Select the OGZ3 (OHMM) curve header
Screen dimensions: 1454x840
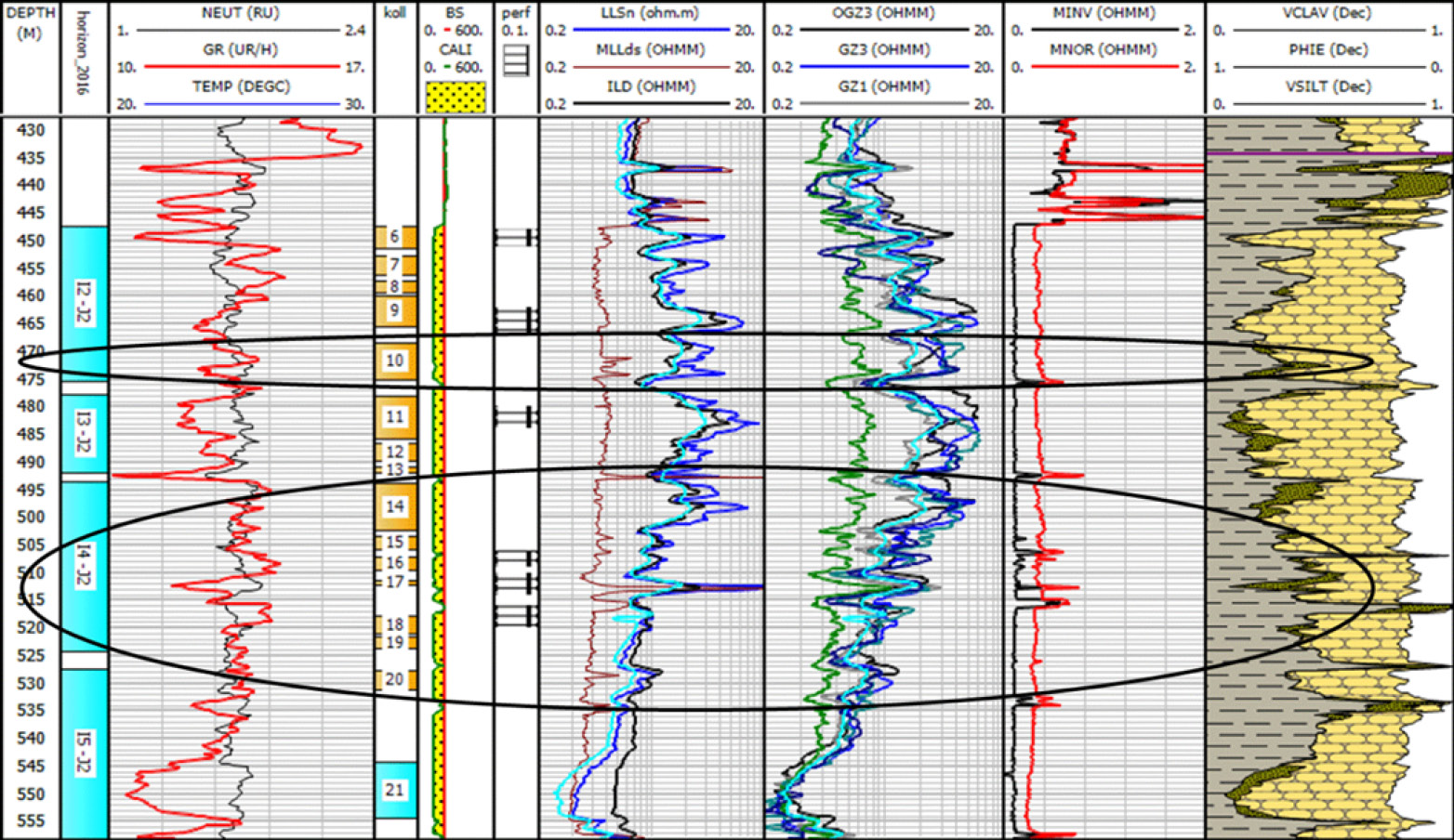coord(882,13)
